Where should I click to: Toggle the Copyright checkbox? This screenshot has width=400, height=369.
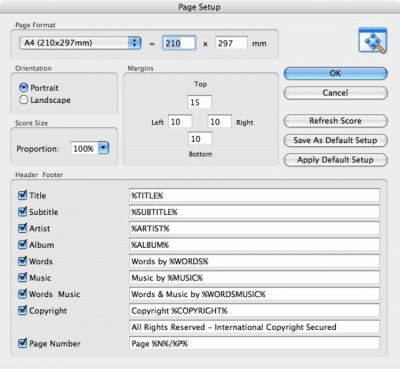pyautogui.click(x=22, y=310)
